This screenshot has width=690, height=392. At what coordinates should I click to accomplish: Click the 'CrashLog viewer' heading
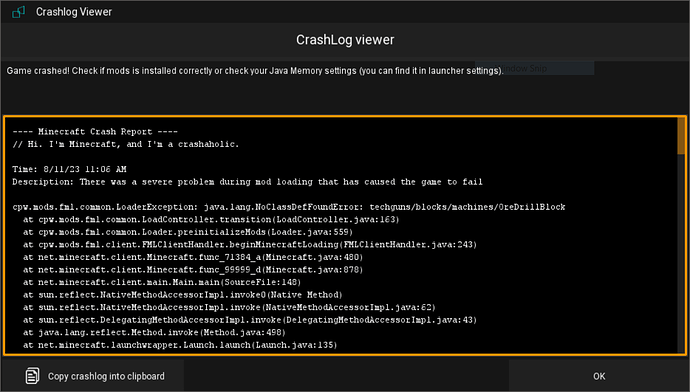pyautogui.click(x=345, y=40)
